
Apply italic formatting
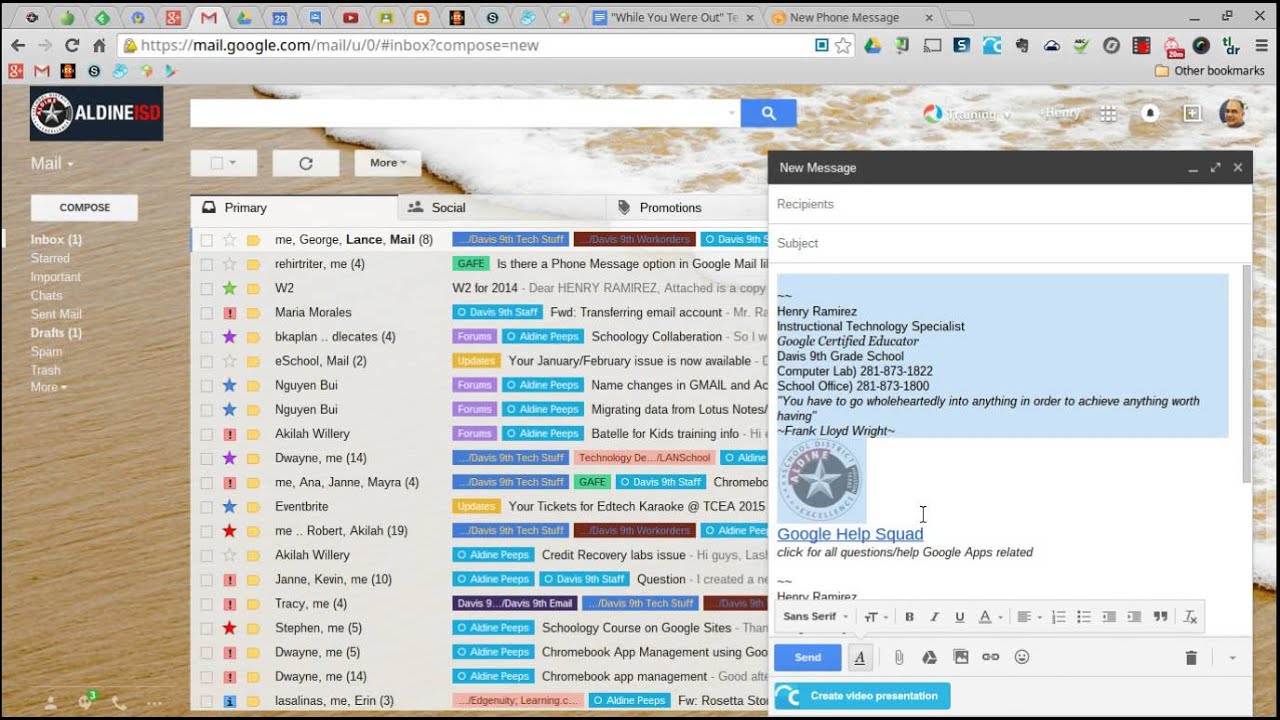934,617
